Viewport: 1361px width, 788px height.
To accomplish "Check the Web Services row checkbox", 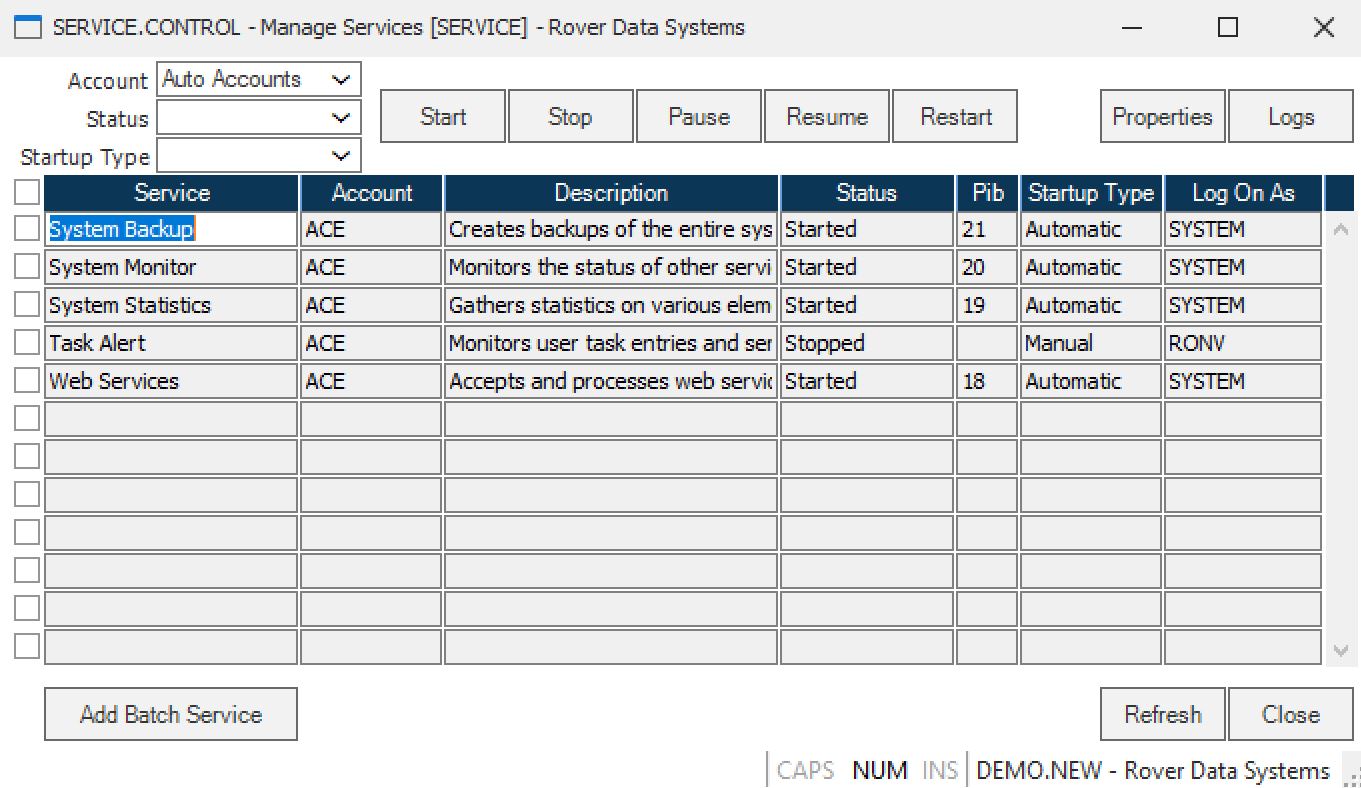I will click(25, 381).
